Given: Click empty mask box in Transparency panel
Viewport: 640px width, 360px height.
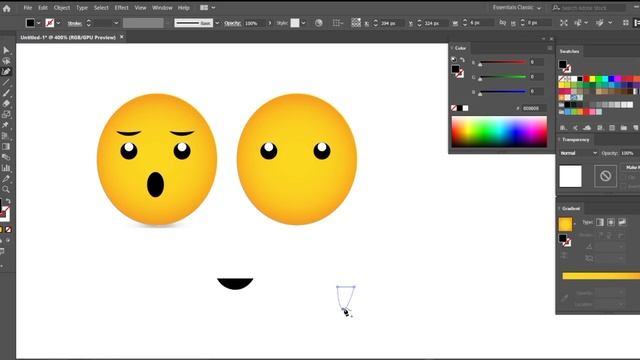Looking at the screenshot, I should tap(605, 176).
